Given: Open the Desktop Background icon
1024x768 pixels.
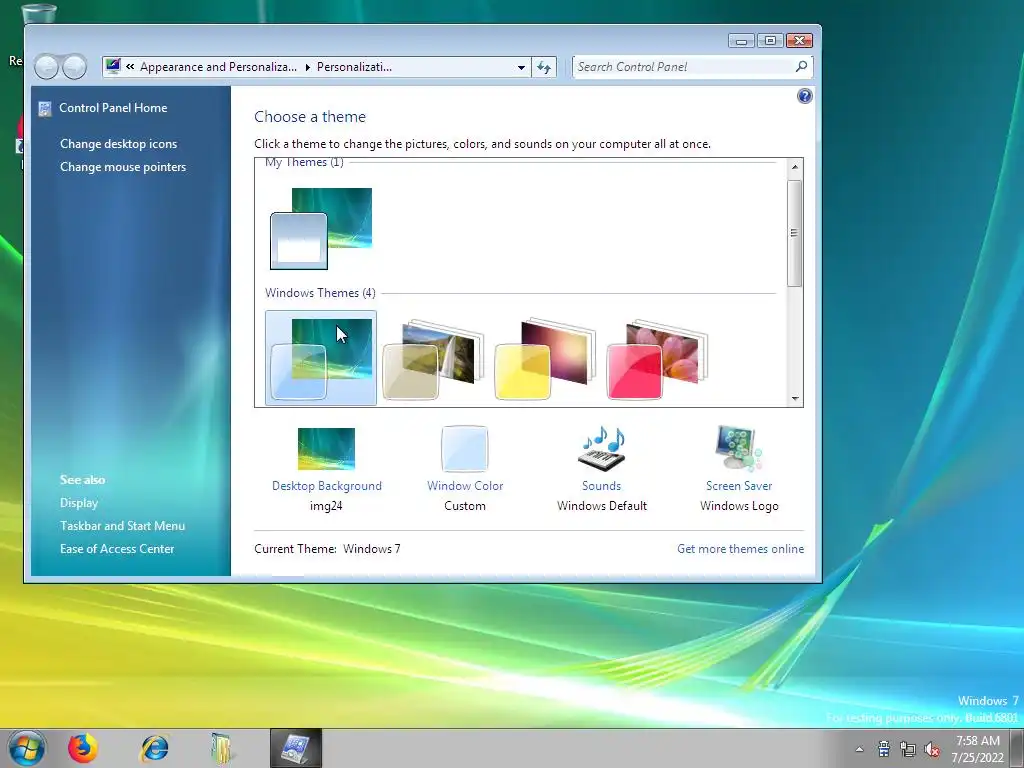Looking at the screenshot, I should (x=326, y=449).
